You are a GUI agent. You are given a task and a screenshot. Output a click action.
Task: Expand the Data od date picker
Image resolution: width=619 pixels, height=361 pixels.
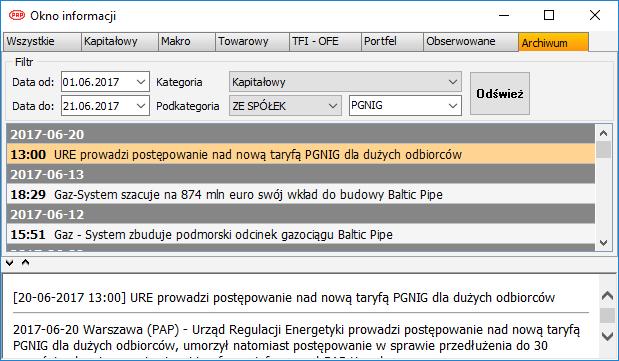coord(141,82)
